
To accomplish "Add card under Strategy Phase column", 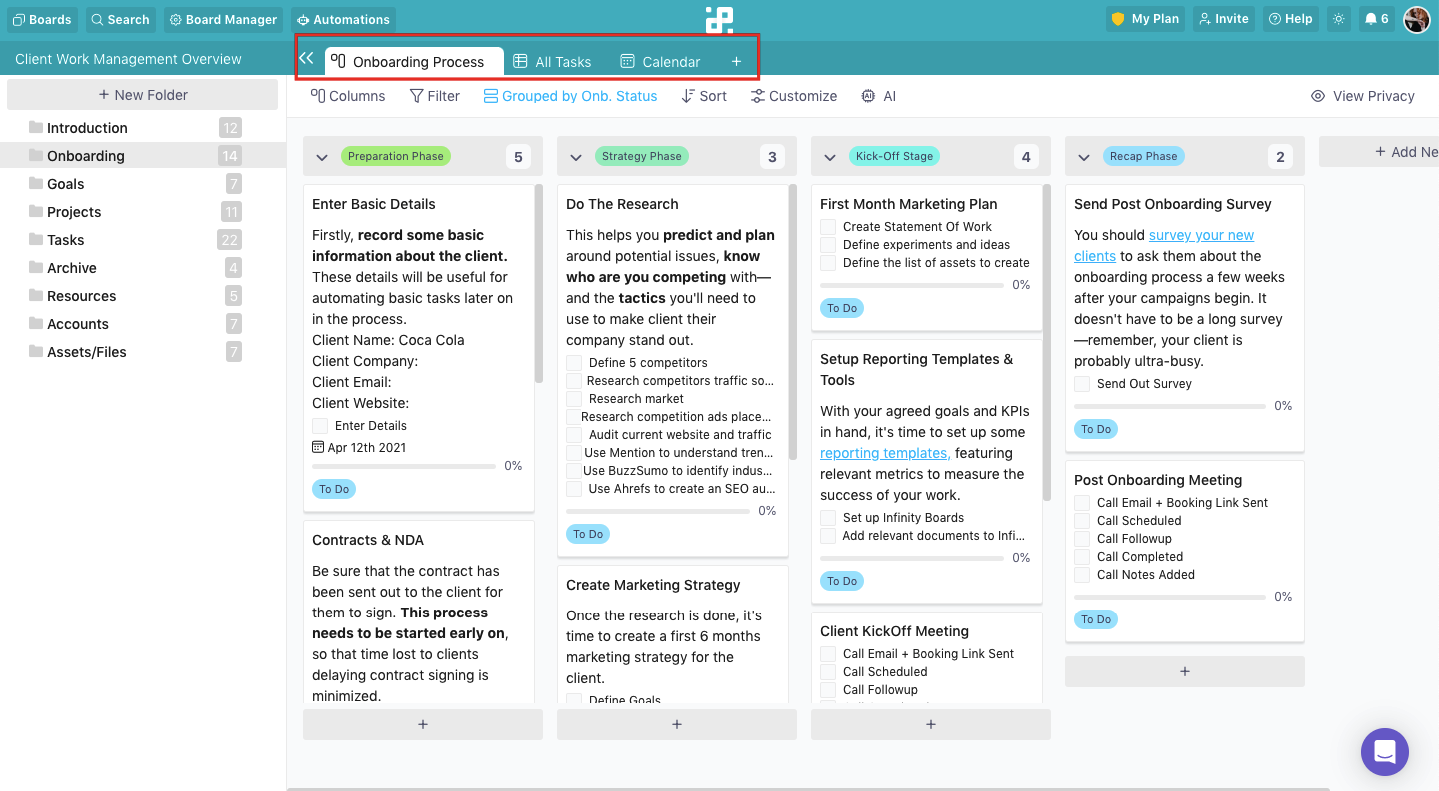I will tap(677, 724).
